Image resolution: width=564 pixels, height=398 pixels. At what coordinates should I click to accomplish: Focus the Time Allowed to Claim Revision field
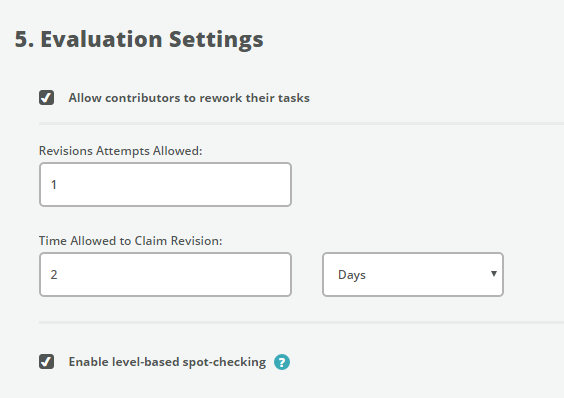pyautogui.click(x=165, y=275)
